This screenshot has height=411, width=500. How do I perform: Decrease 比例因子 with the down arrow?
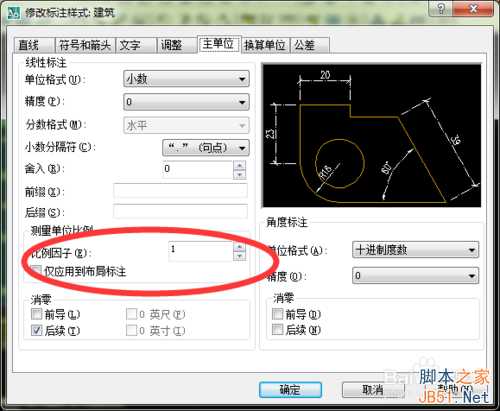point(240,256)
